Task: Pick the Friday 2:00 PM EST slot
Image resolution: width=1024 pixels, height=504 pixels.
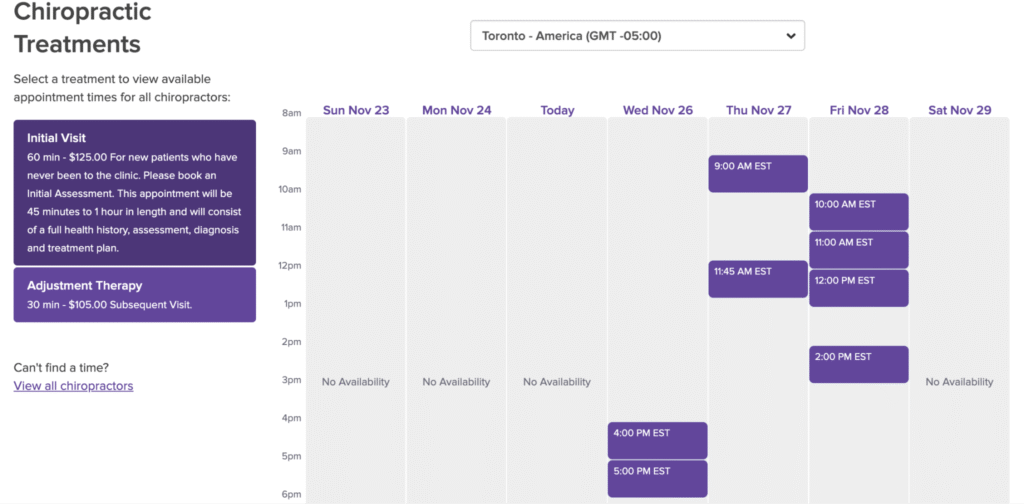Action: [x=859, y=364]
